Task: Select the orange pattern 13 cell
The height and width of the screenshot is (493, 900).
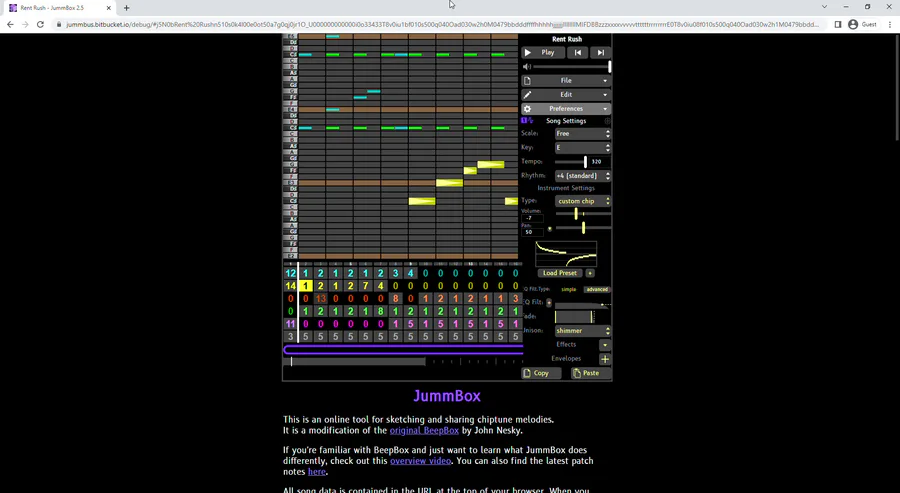Action: pos(320,298)
